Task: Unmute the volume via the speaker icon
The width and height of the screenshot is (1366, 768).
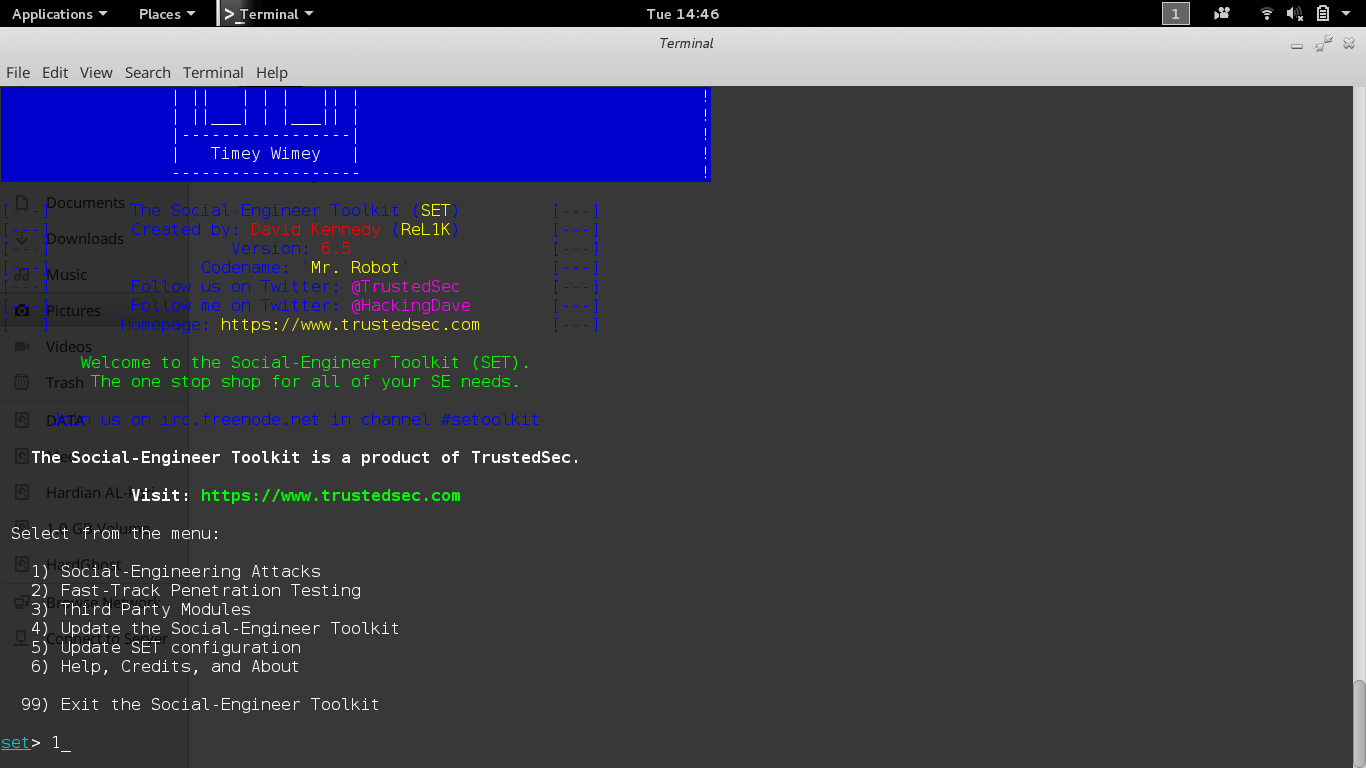Action: 1295,14
